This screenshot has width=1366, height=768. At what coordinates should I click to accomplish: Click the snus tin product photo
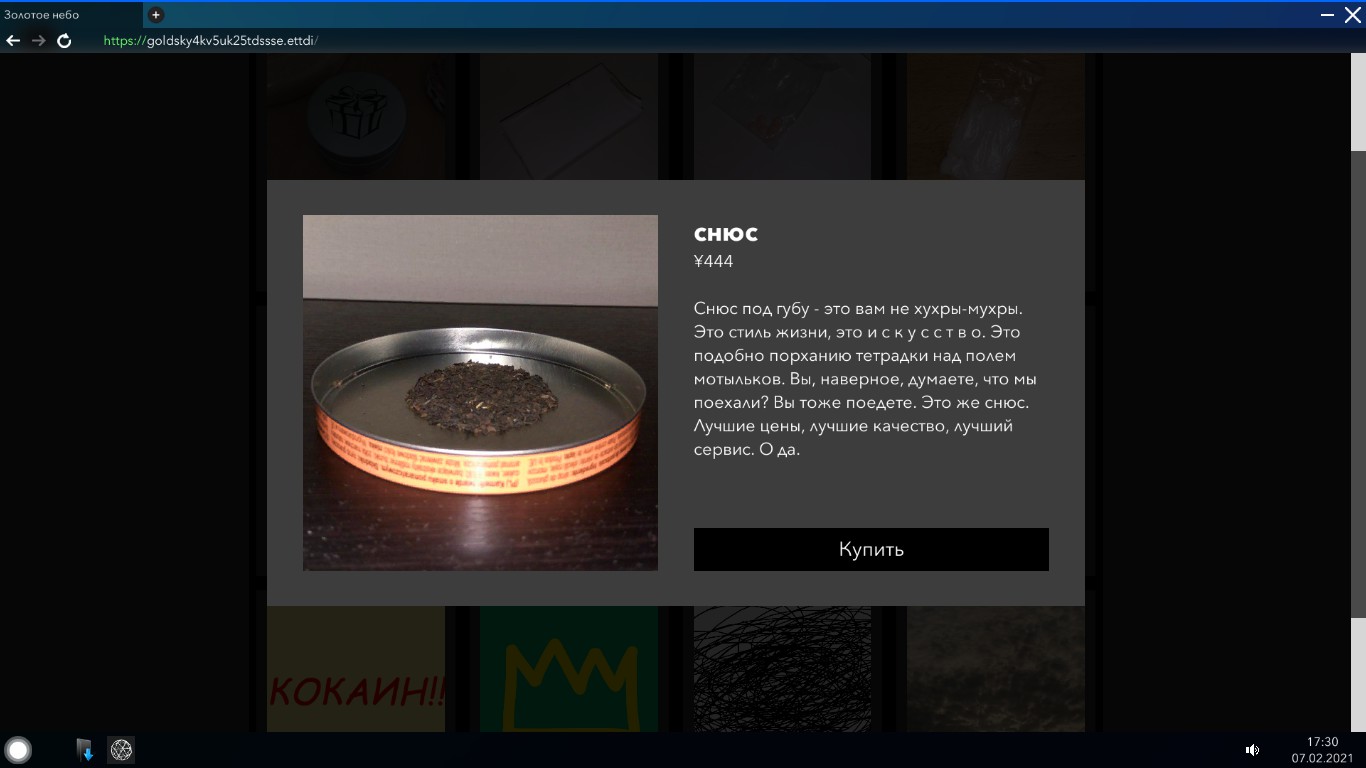click(x=480, y=393)
